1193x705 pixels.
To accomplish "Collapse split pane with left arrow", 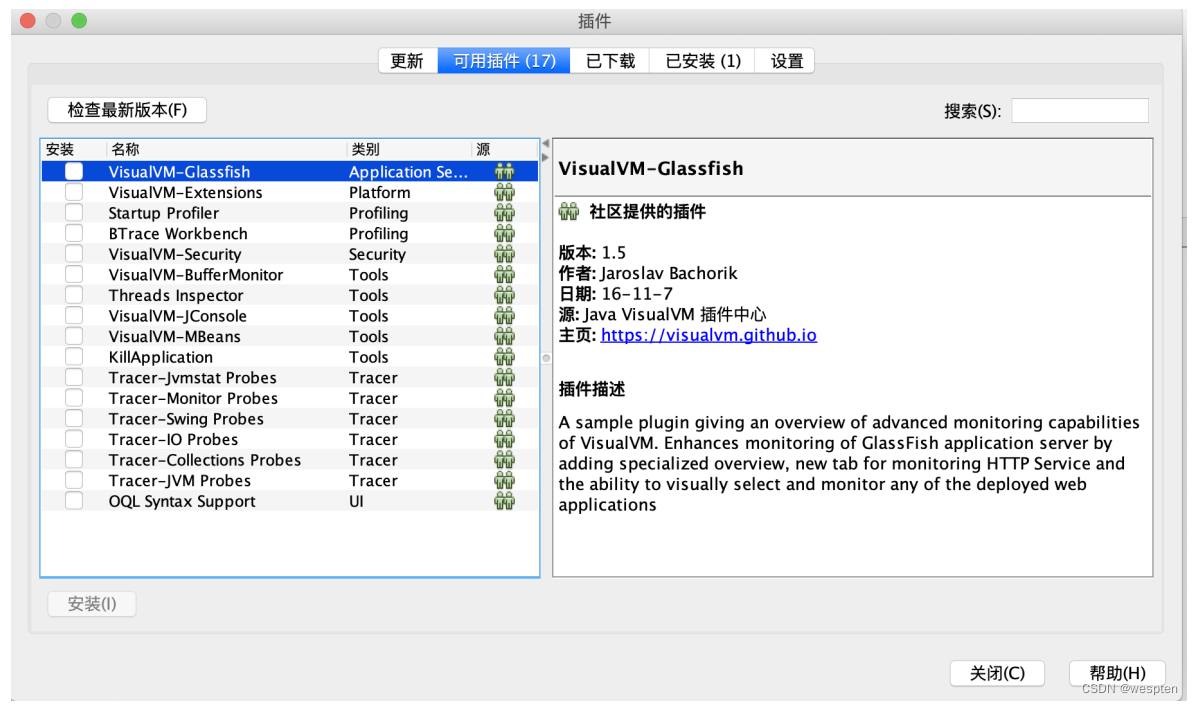I will tap(546, 144).
